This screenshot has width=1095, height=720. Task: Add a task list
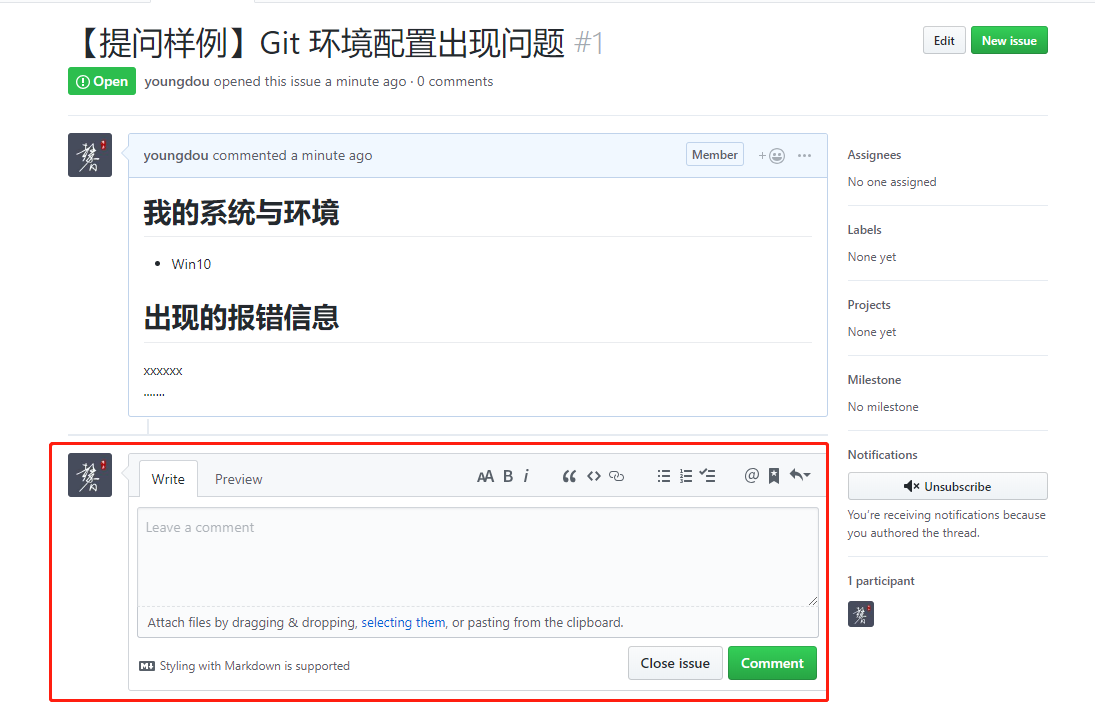pos(707,476)
